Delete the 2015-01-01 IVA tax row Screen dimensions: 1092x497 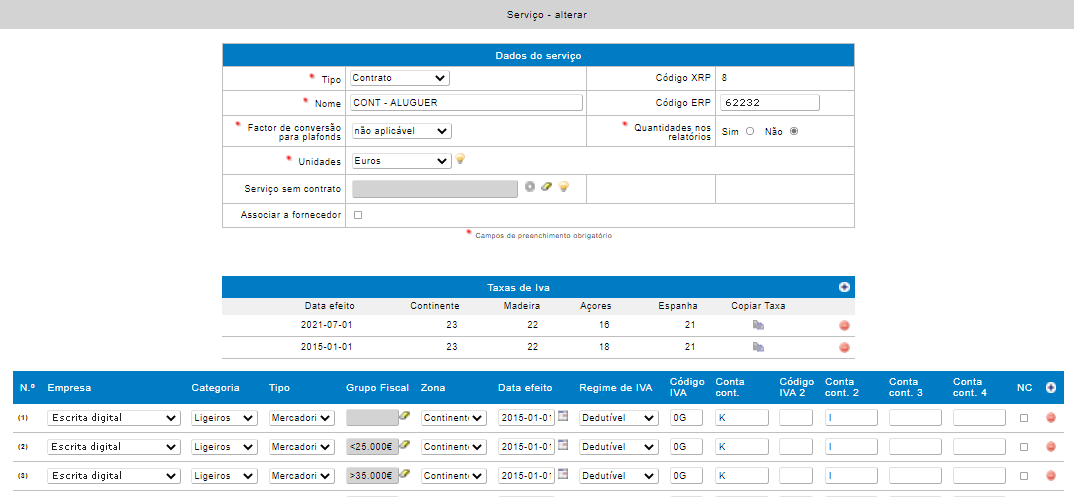(844, 347)
